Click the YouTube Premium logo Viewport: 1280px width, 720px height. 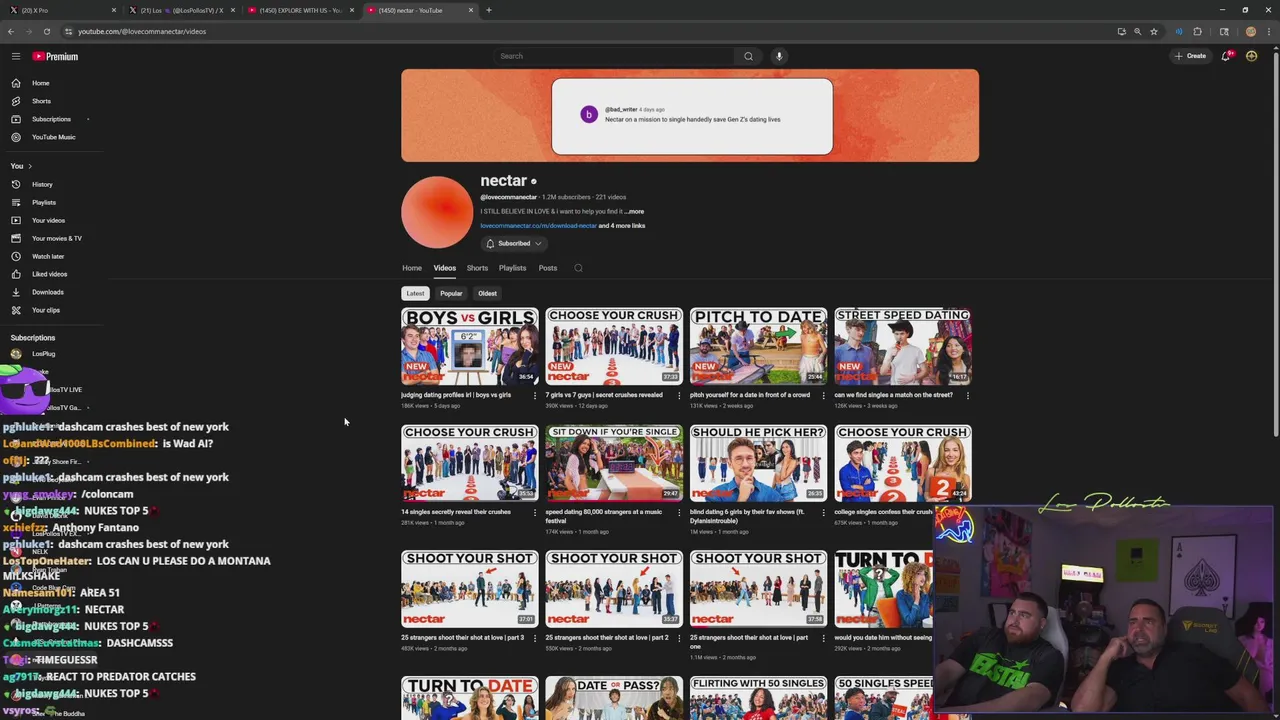pos(55,56)
